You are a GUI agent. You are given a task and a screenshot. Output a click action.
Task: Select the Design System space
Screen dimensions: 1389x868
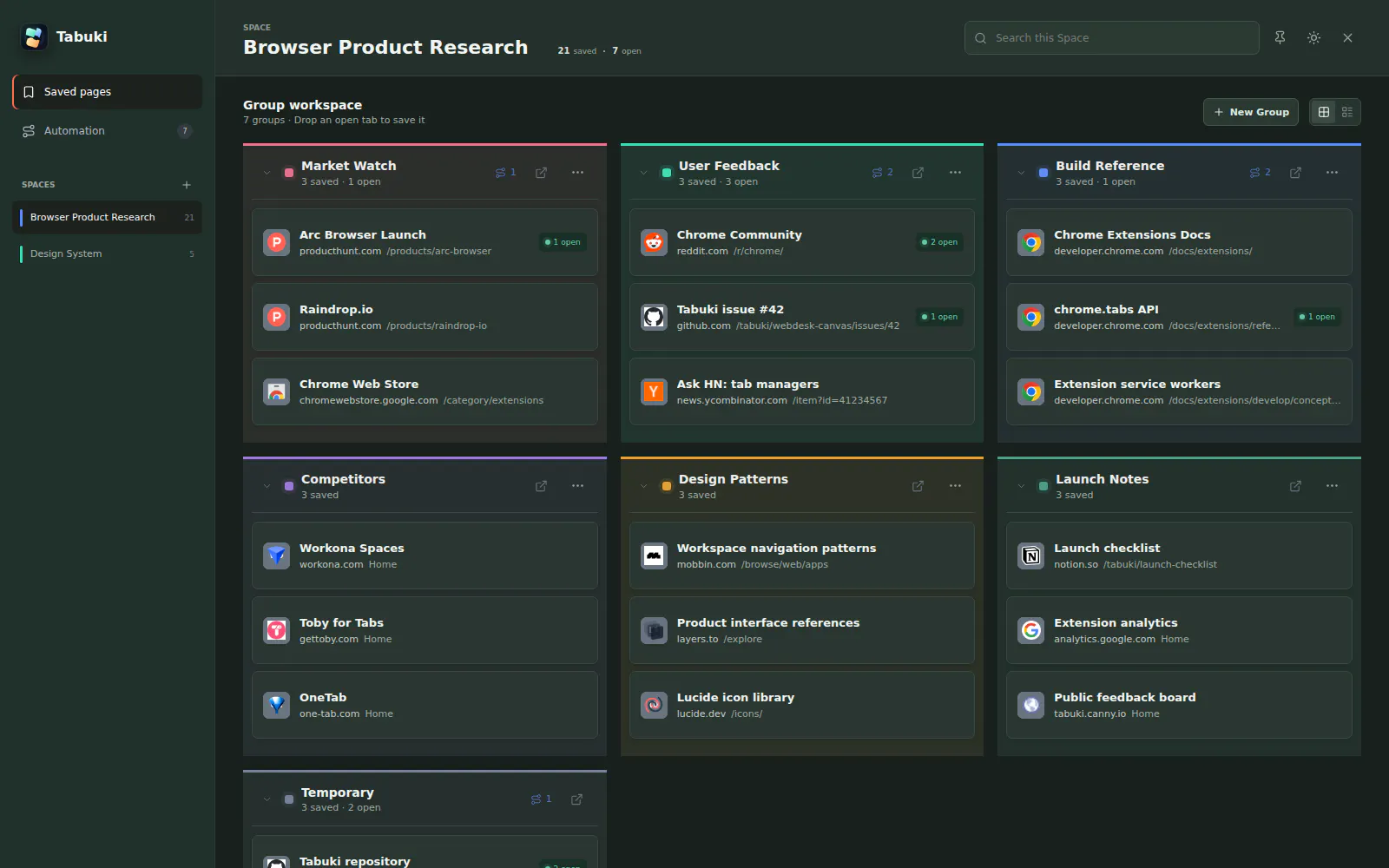(108, 253)
